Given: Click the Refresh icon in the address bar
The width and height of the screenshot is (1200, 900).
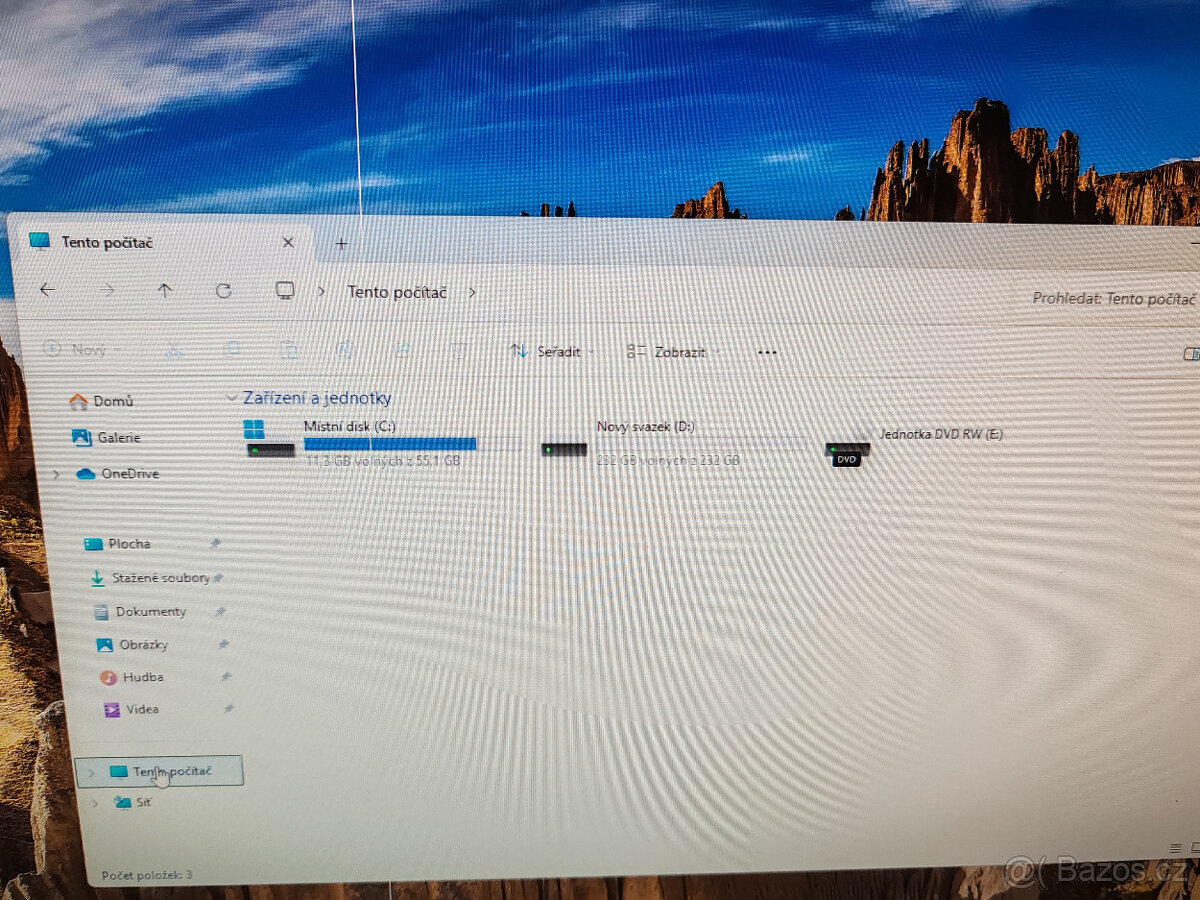Looking at the screenshot, I should pos(224,291).
